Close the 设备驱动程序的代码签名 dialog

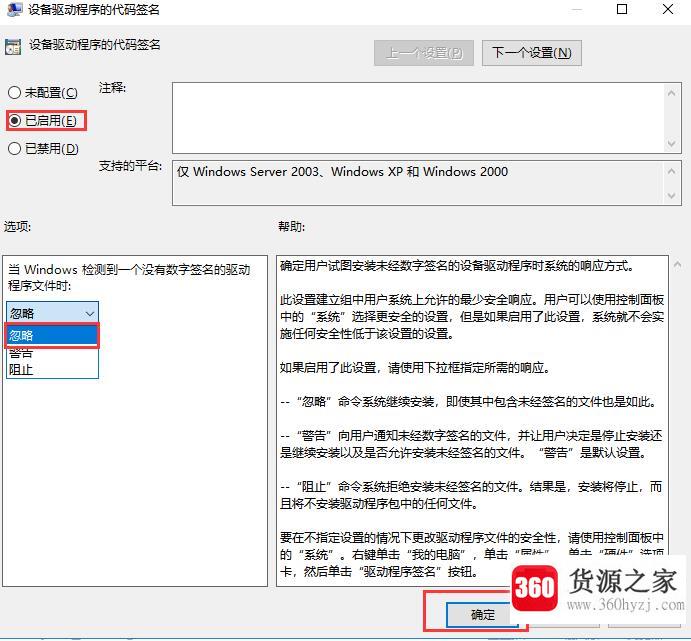point(668,9)
